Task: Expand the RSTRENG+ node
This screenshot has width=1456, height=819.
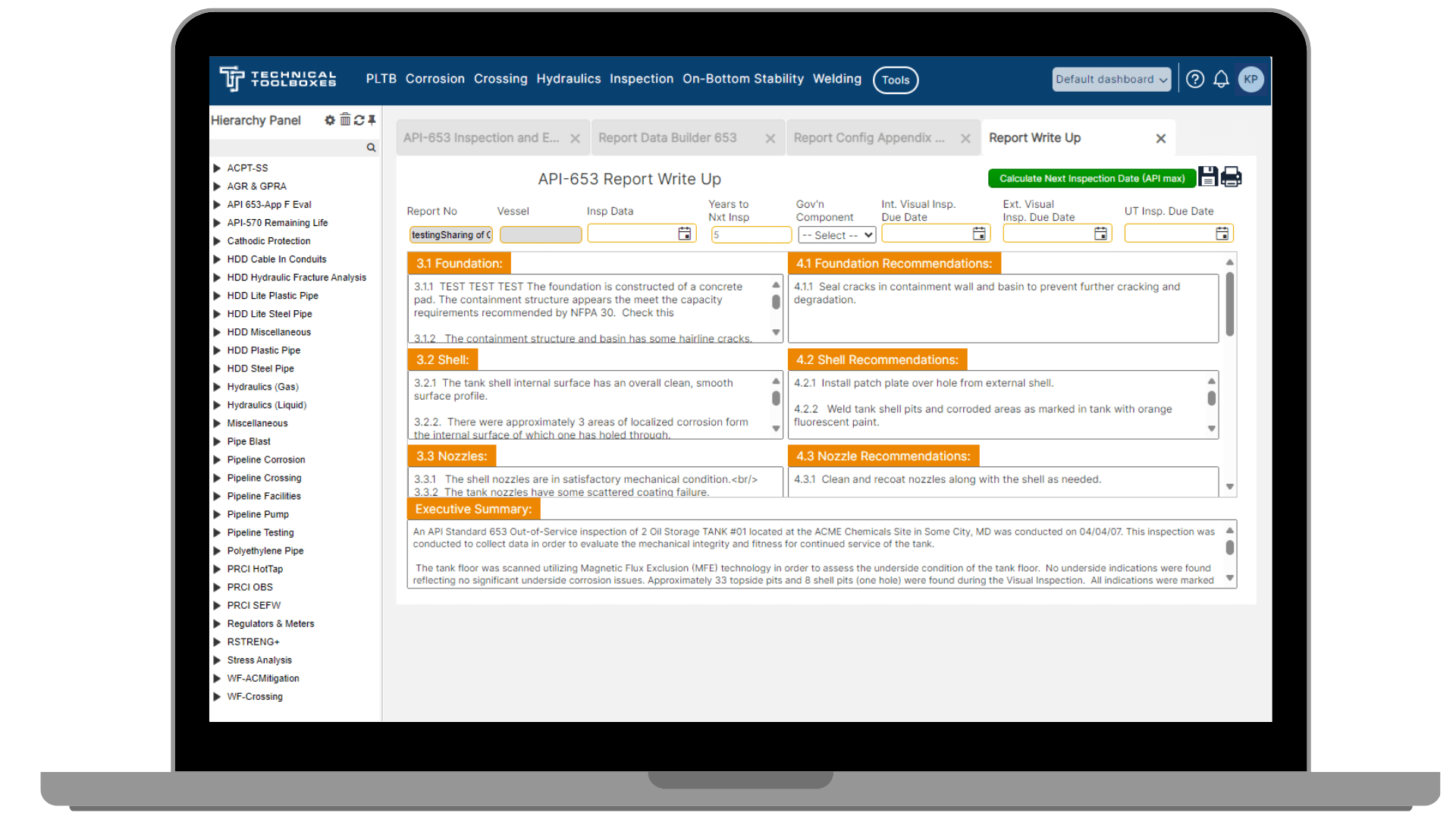Action: [217, 642]
